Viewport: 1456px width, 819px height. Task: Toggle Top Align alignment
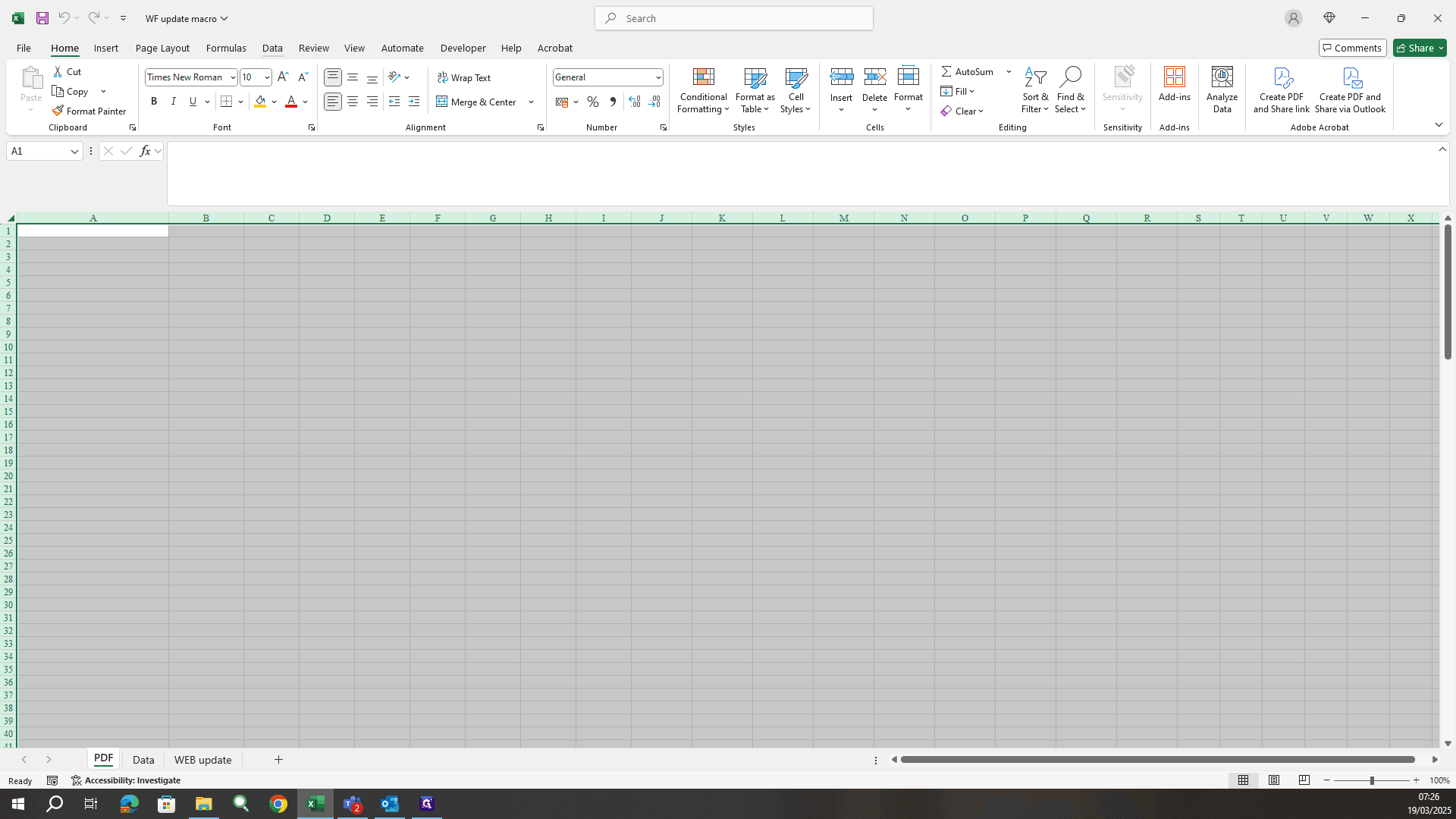click(332, 77)
